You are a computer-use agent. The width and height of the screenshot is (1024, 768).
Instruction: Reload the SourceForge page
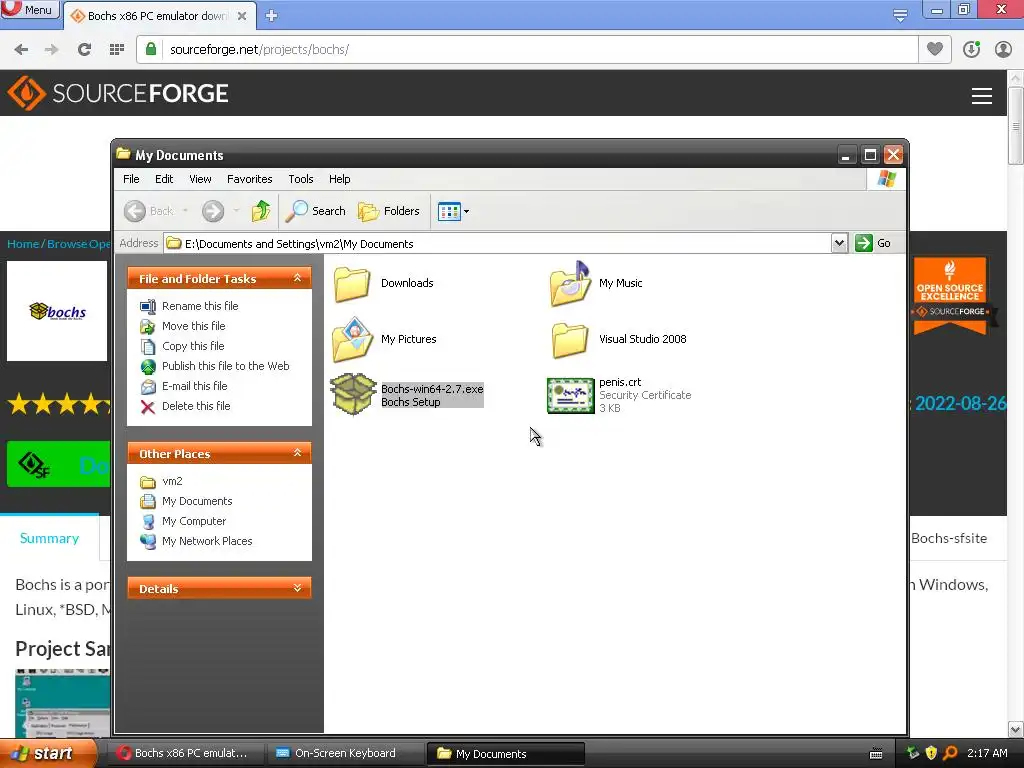tap(84, 50)
